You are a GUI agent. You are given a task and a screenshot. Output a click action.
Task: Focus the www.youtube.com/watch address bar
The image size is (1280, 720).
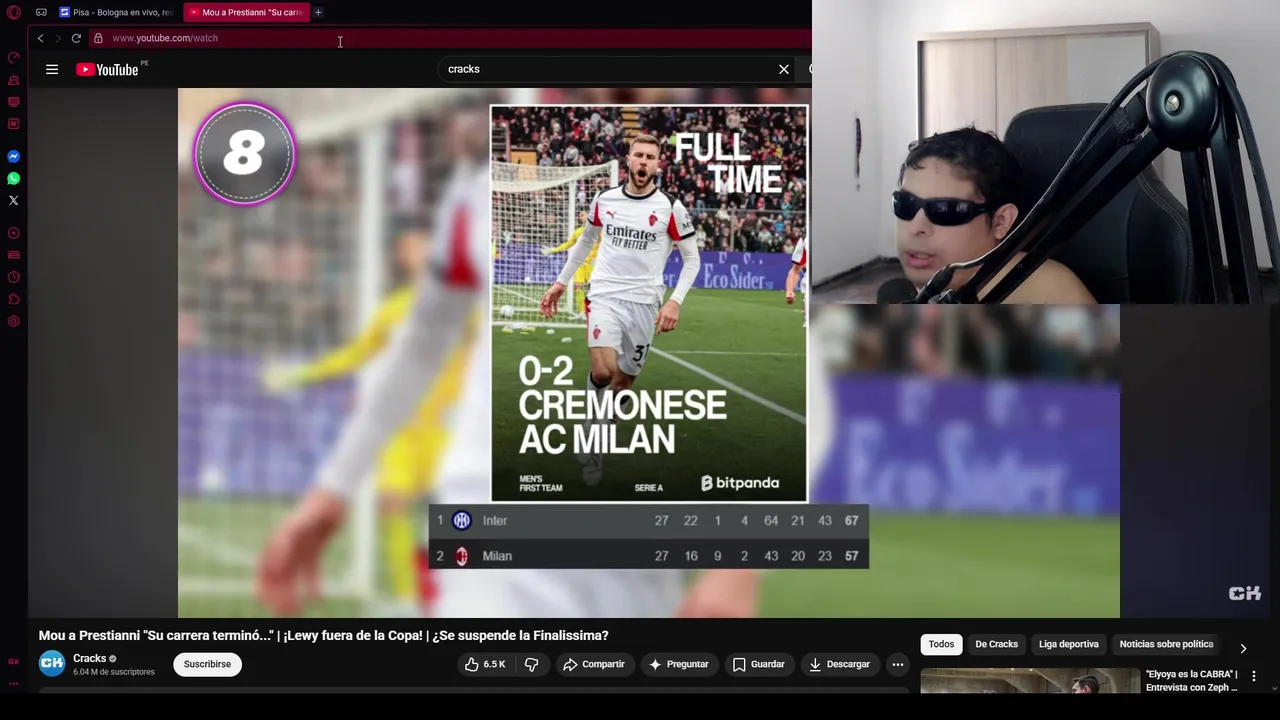(x=450, y=38)
